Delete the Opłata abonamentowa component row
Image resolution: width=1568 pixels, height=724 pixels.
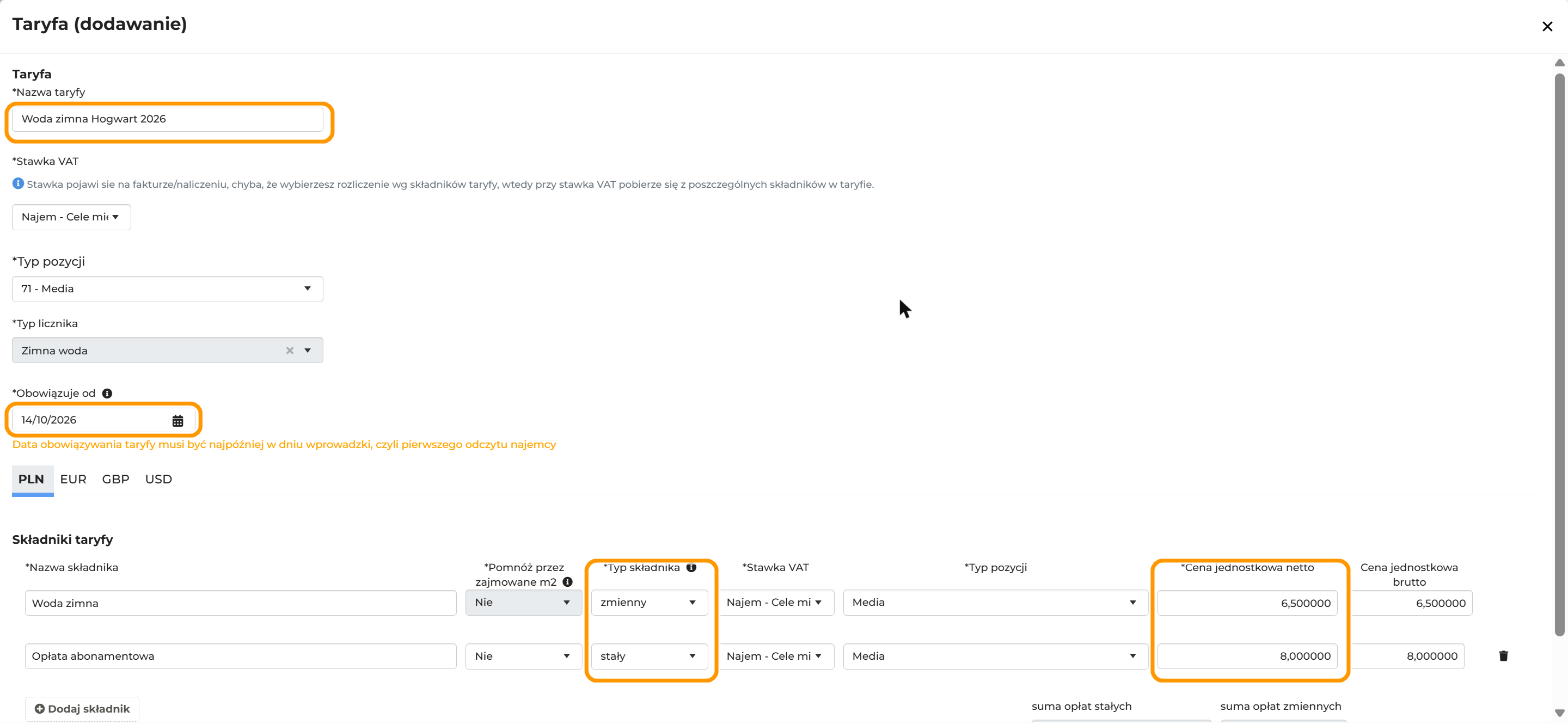coord(1503,656)
